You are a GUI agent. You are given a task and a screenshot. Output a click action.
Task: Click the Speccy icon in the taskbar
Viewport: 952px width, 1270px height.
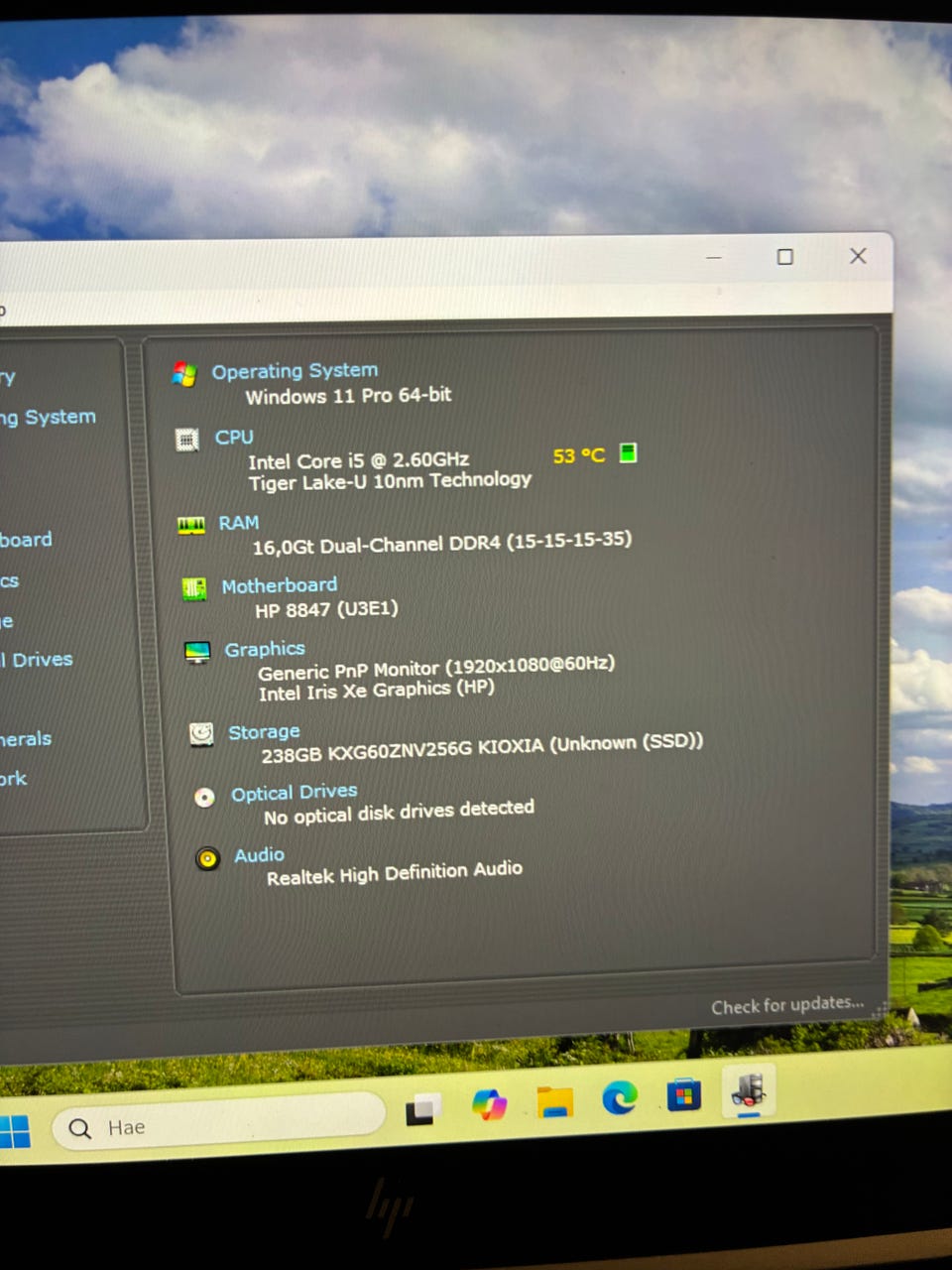[x=749, y=1091]
